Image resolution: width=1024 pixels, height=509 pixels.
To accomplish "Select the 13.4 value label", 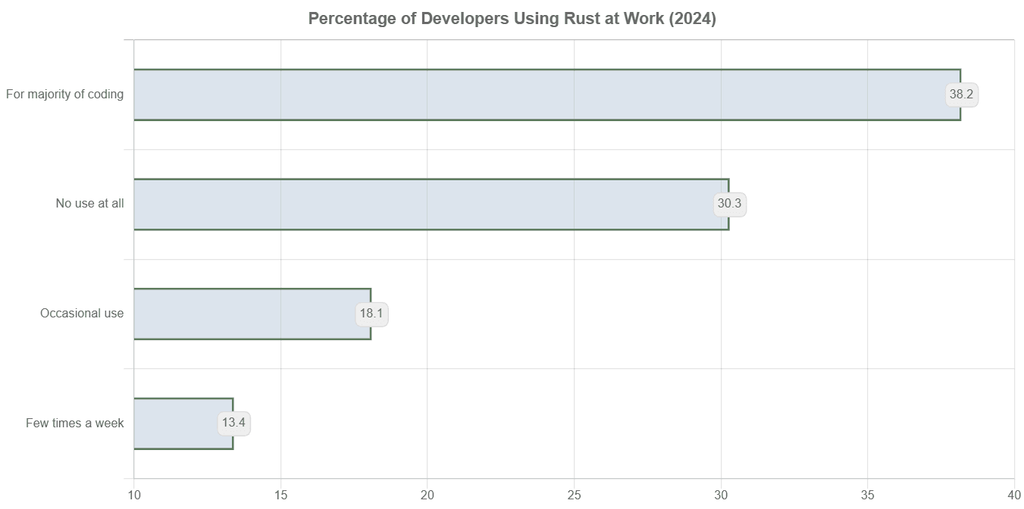I will pos(234,423).
